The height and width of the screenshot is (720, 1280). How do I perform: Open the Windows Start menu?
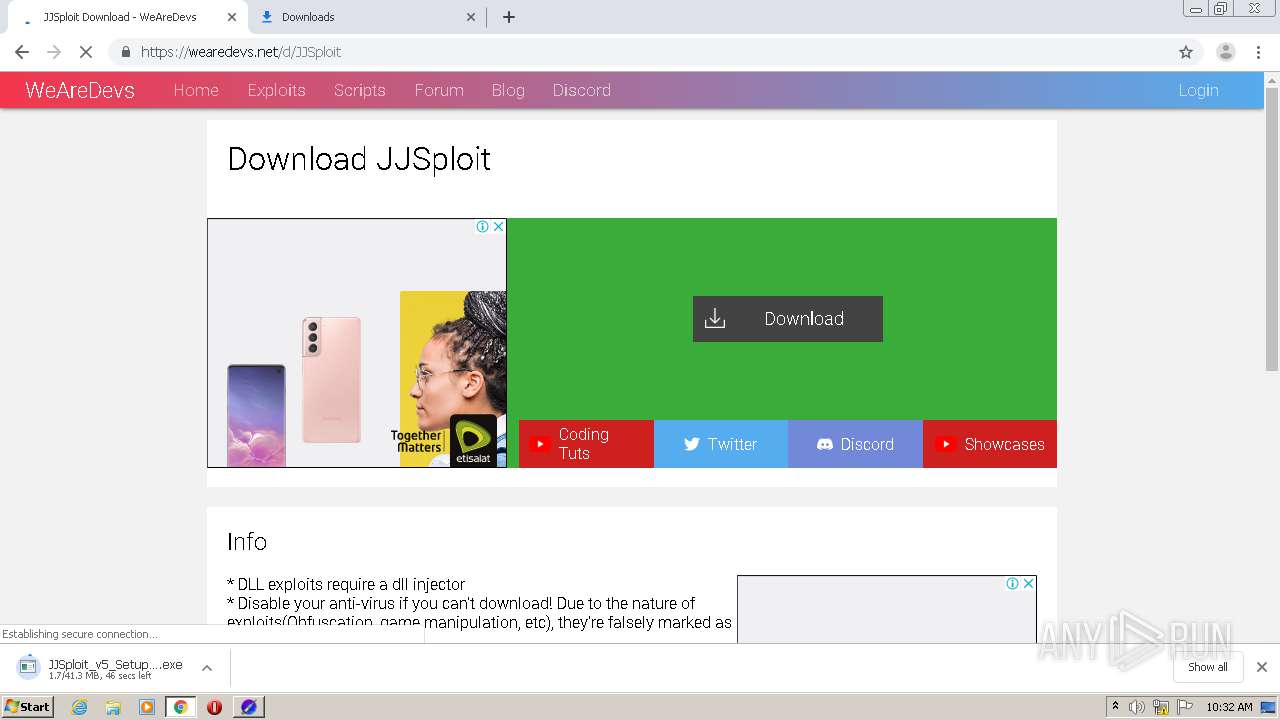[x=28, y=707]
